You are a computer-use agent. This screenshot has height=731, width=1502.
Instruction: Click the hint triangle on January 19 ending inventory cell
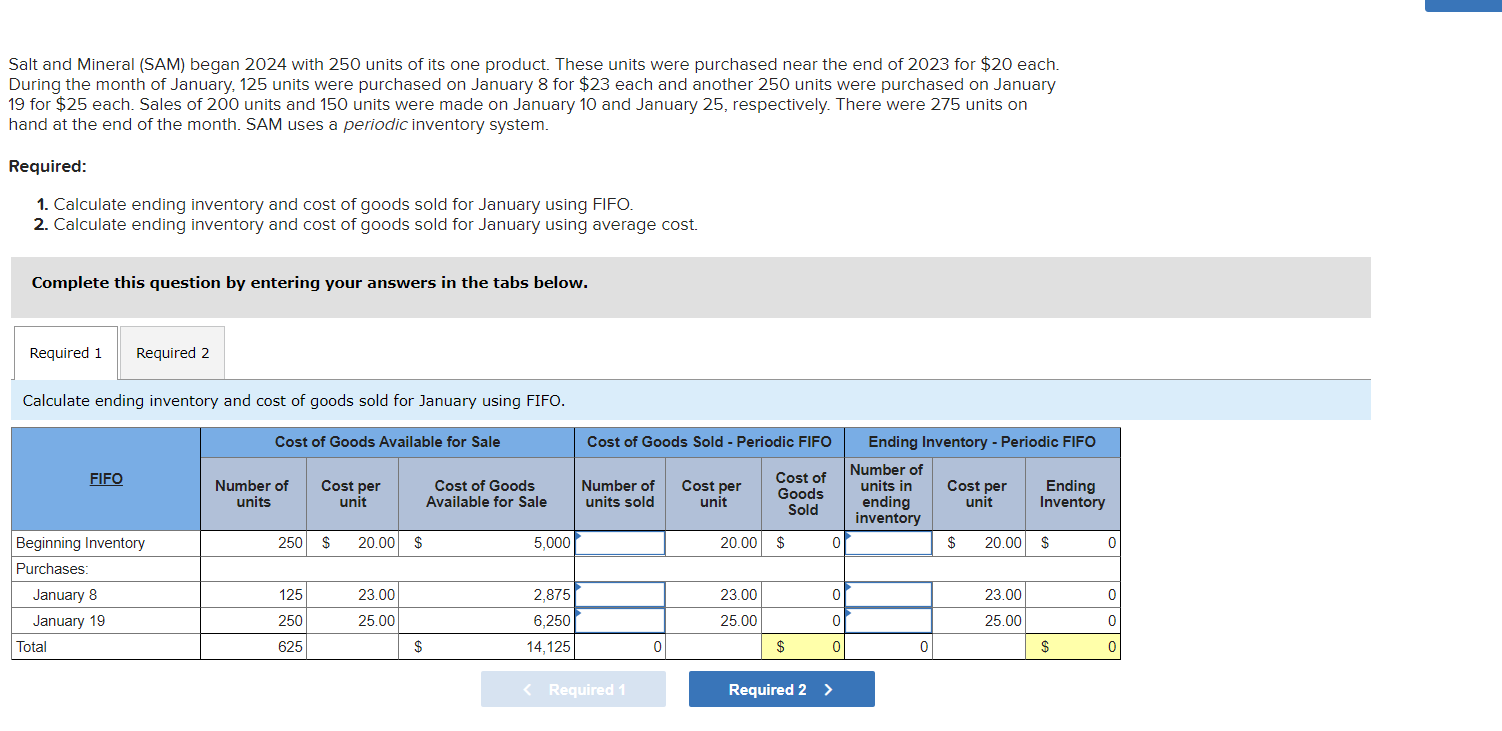tap(847, 614)
